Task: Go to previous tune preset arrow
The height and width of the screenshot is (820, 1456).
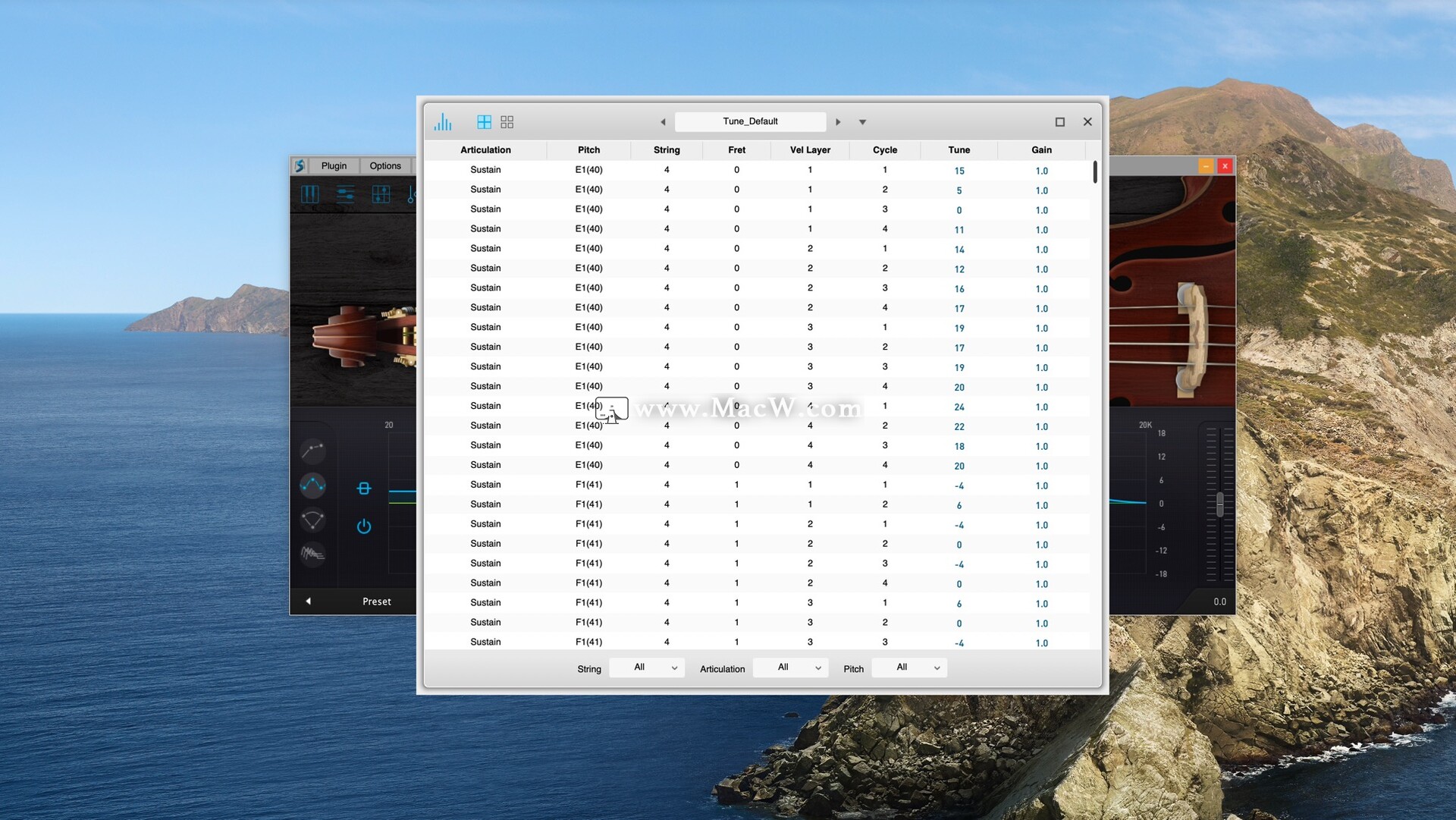Action: pyautogui.click(x=663, y=122)
